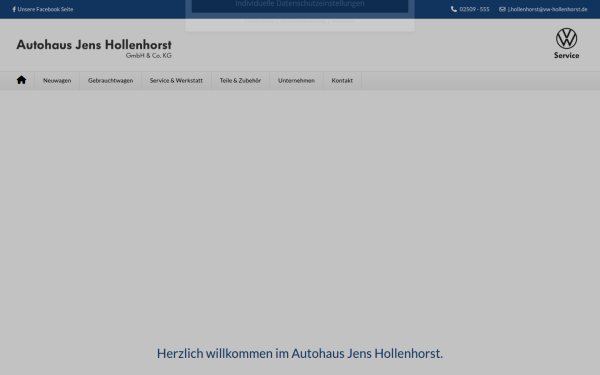Image resolution: width=600 pixels, height=375 pixels.
Task: Click the 'GmbH & Co. KG' text
Action: pos(149,55)
